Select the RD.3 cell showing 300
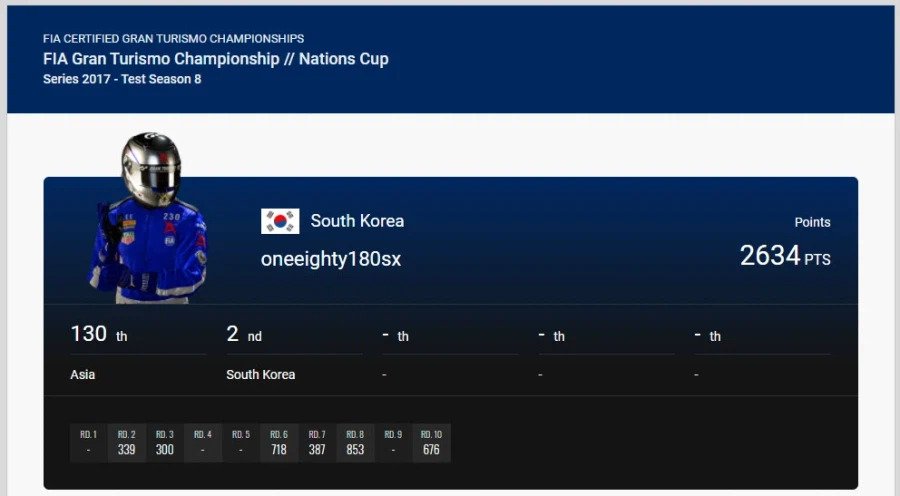The image size is (900, 496). coord(165,442)
